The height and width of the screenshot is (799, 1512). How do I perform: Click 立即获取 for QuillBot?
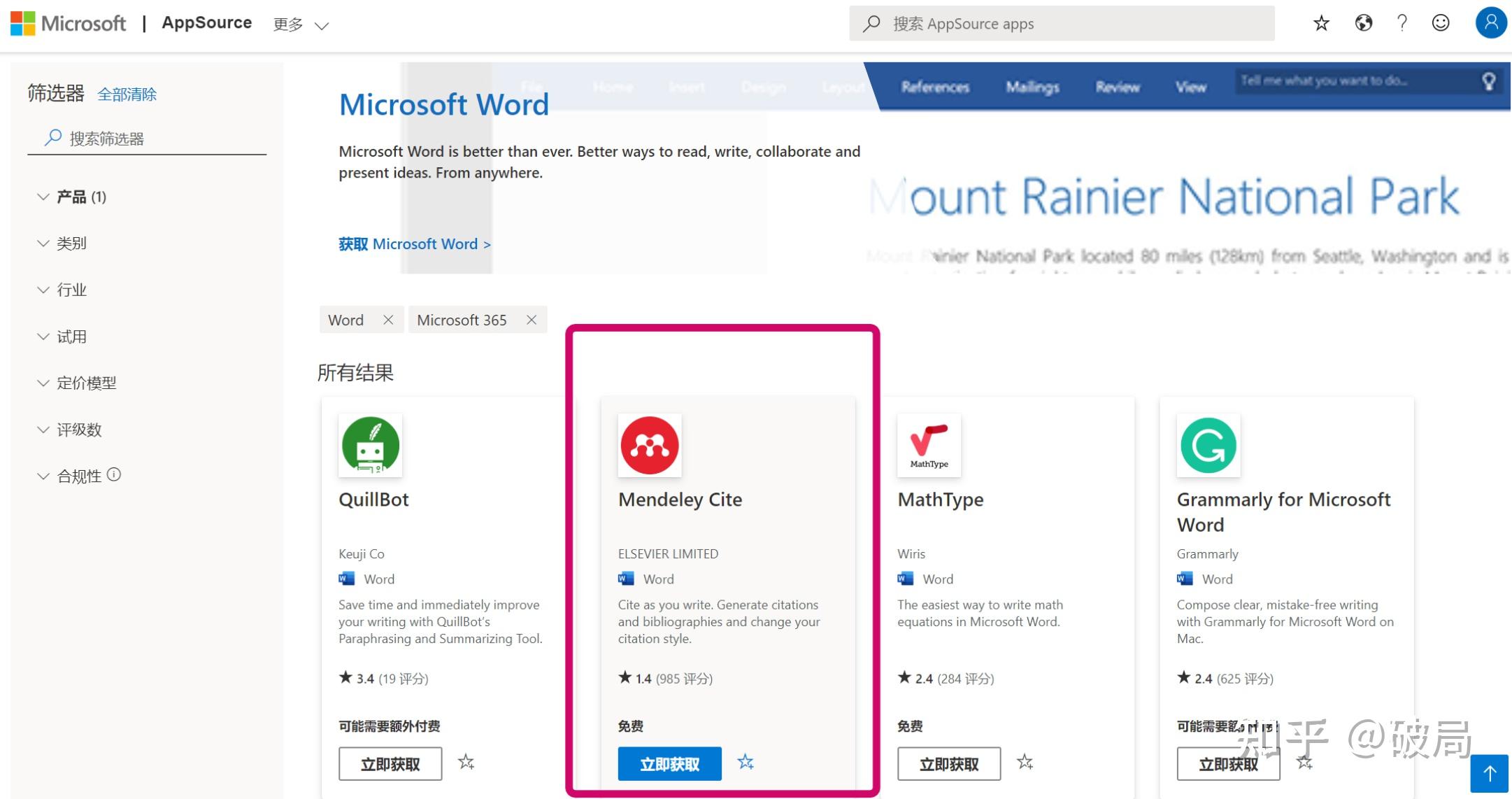390,764
